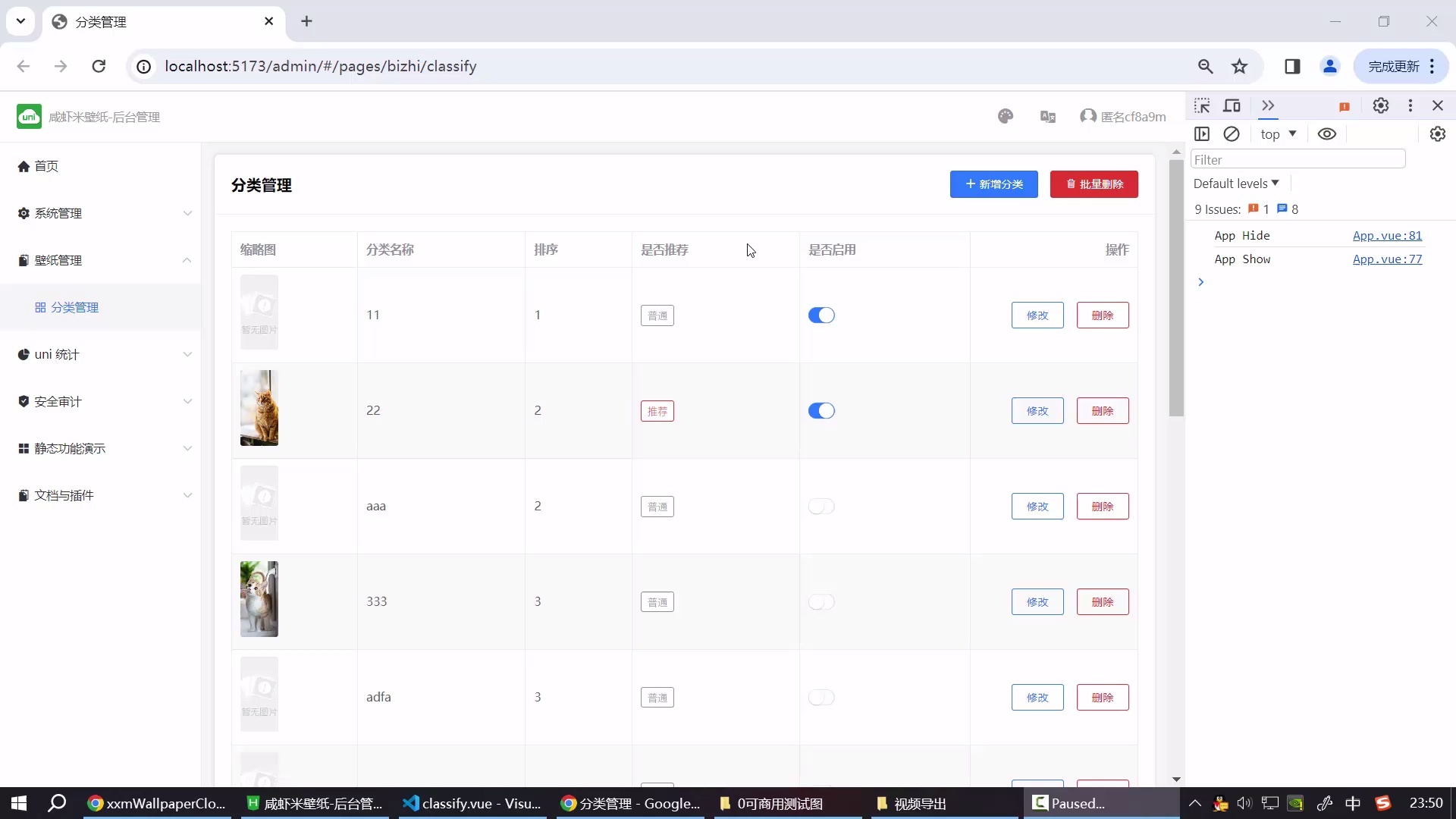Open the top context selector dropdown

[x=1278, y=134]
